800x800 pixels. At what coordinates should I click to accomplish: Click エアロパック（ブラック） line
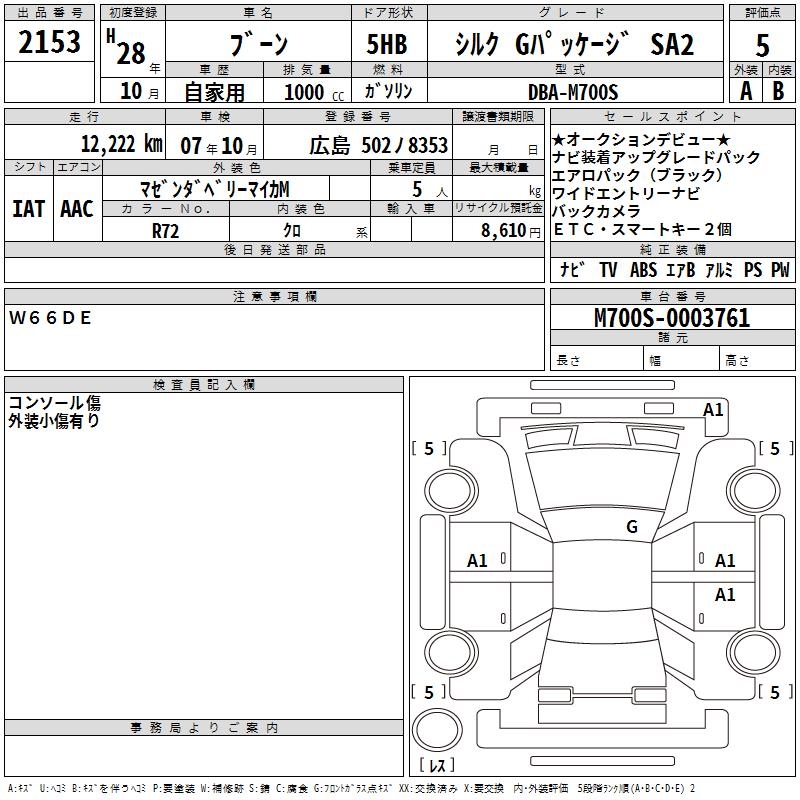[x=638, y=175]
